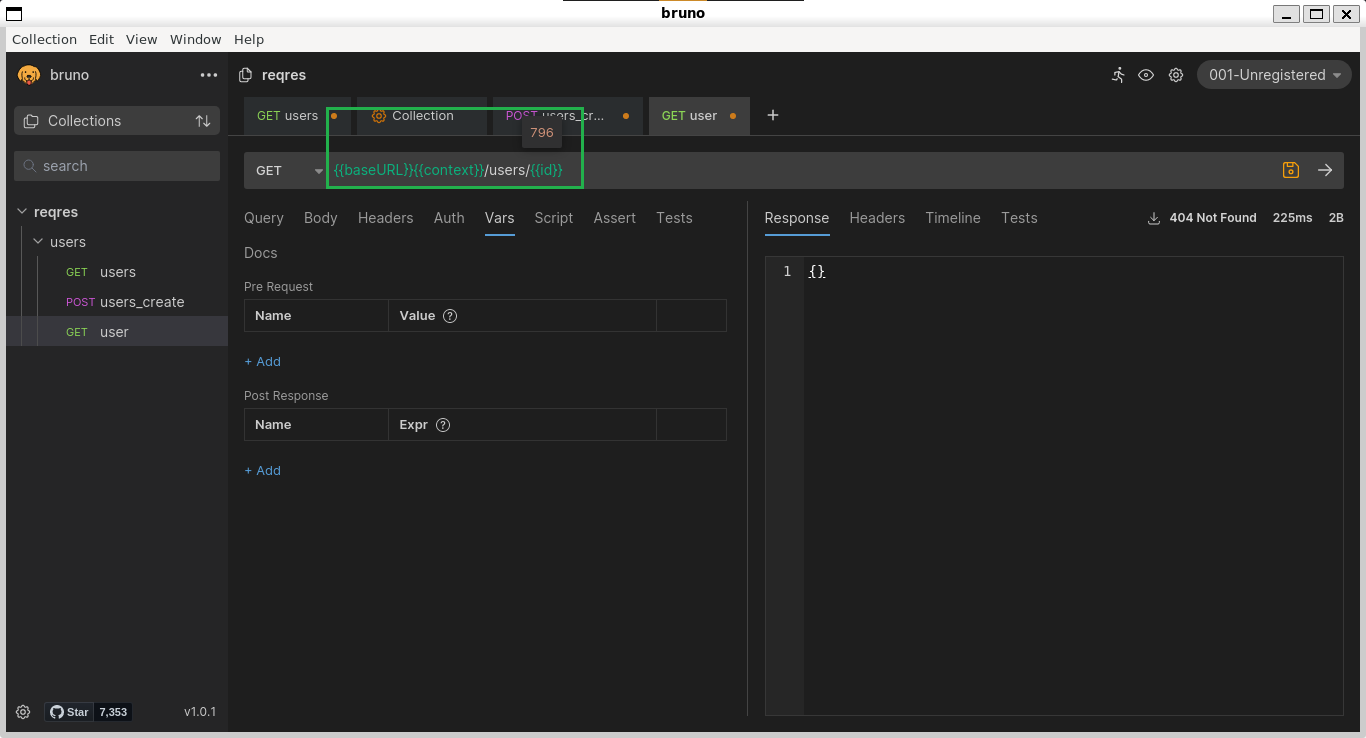Open collection settings via the gear icon

pos(1175,75)
